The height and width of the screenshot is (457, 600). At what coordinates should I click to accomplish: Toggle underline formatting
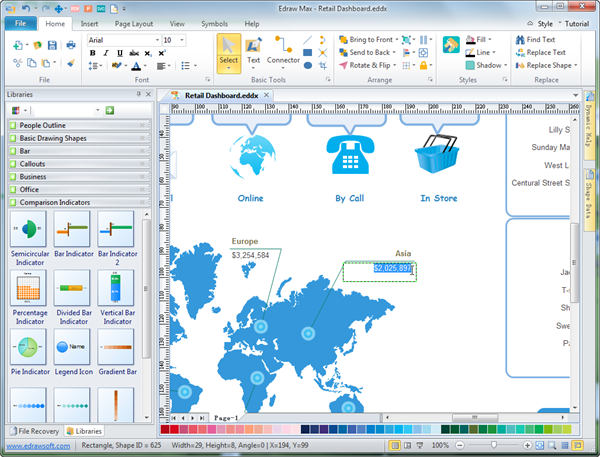coord(118,53)
